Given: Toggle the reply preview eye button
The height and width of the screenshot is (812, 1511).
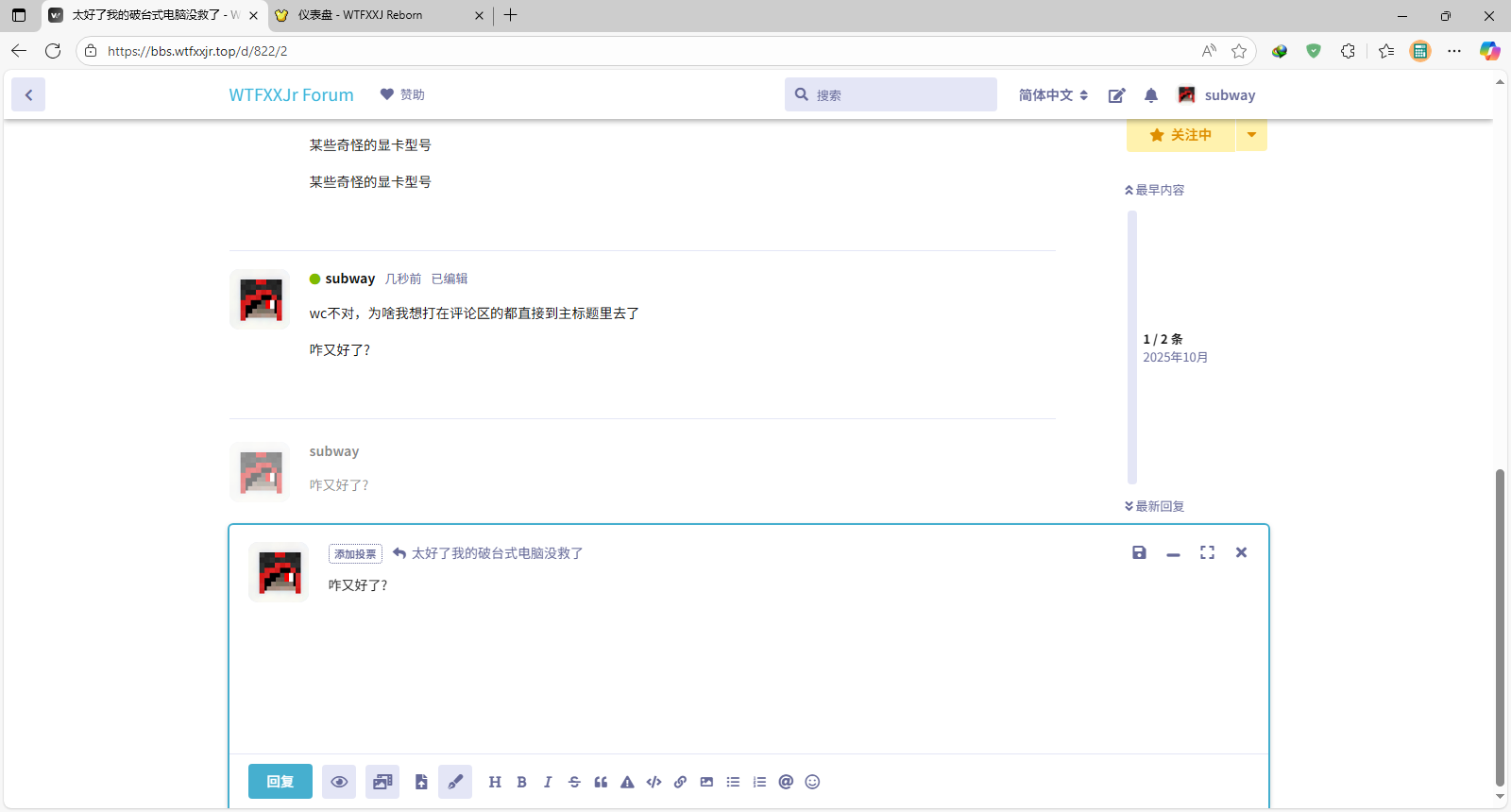Looking at the screenshot, I should tap(339, 782).
